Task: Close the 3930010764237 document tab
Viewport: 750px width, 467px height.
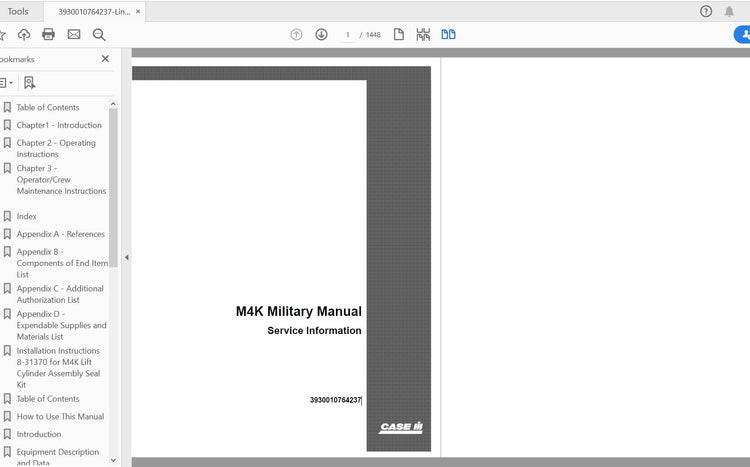Action: [x=138, y=11]
